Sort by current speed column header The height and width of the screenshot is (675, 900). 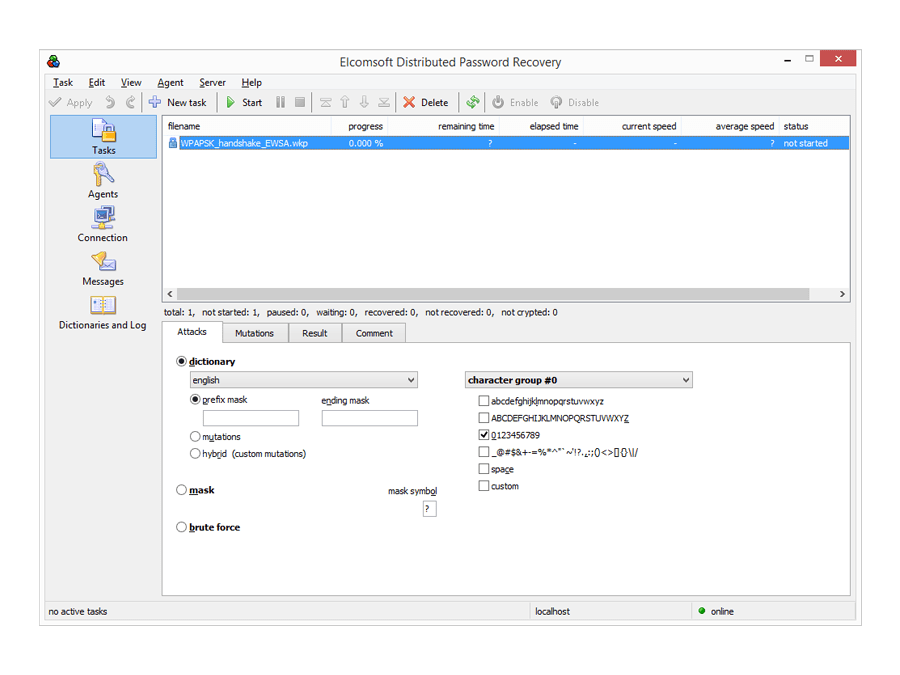click(632, 126)
